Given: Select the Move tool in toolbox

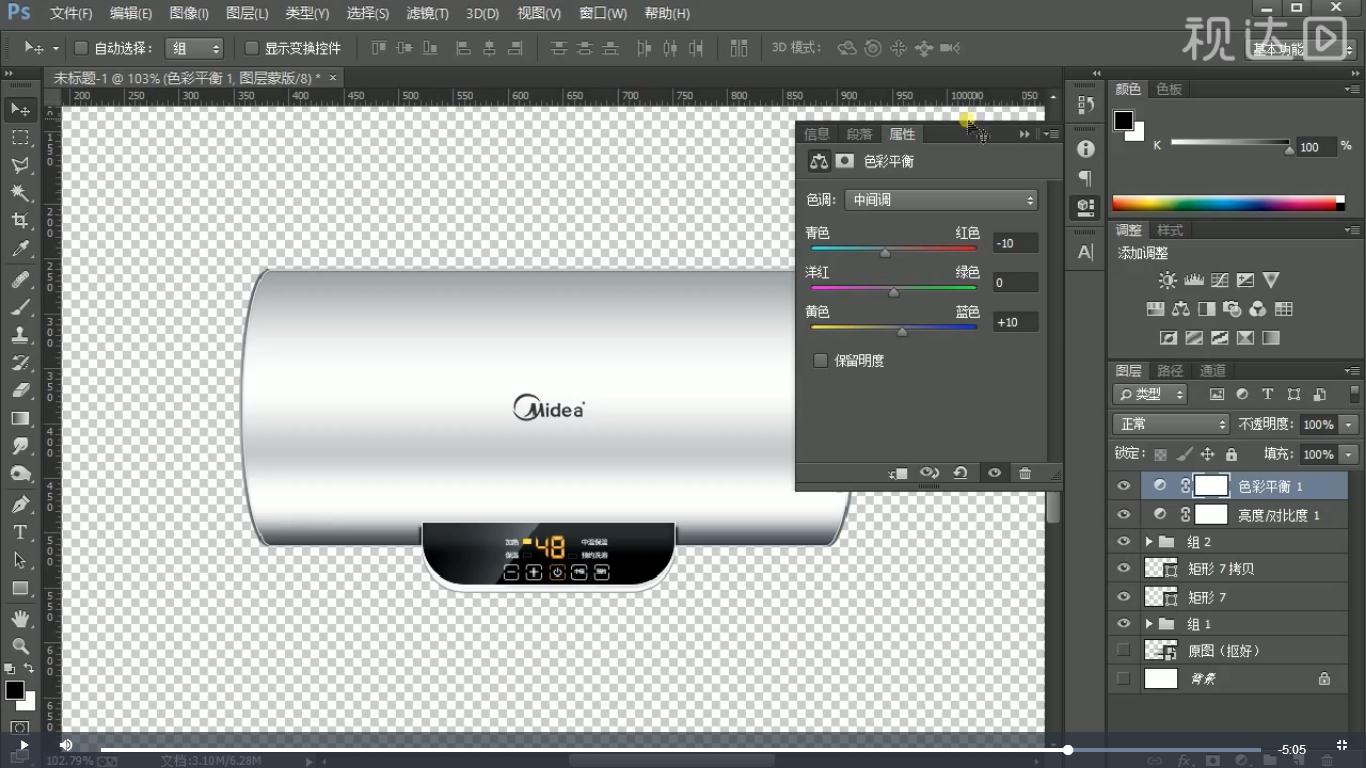Looking at the screenshot, I should click(x=20, y=108).
